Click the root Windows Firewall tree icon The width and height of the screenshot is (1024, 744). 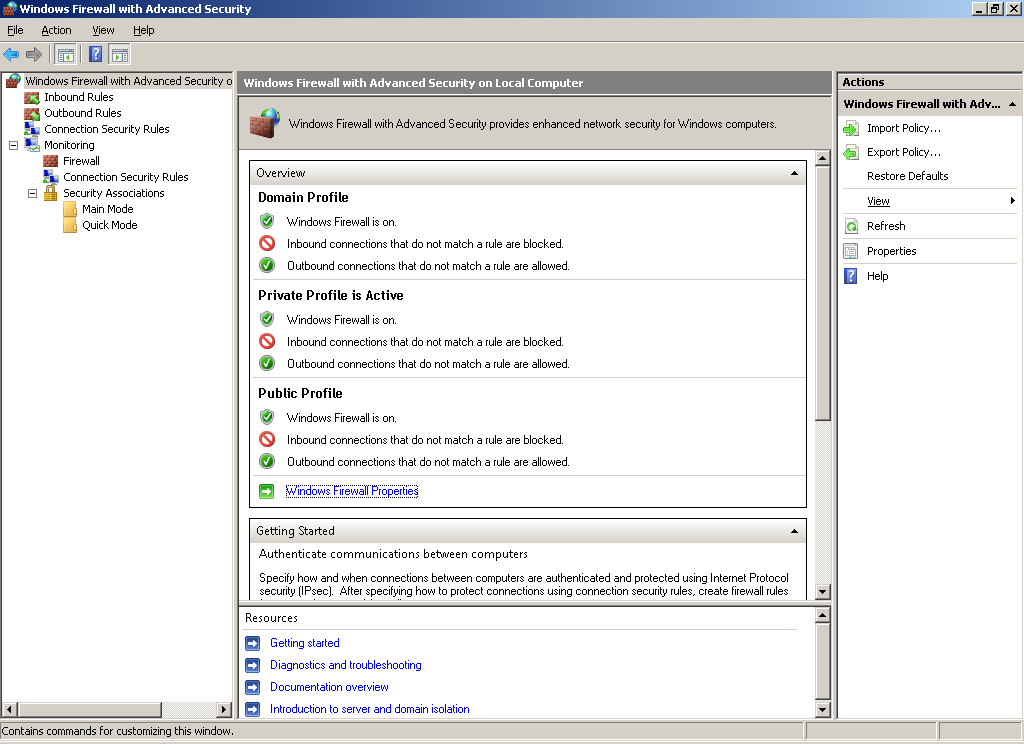(13, 81)
